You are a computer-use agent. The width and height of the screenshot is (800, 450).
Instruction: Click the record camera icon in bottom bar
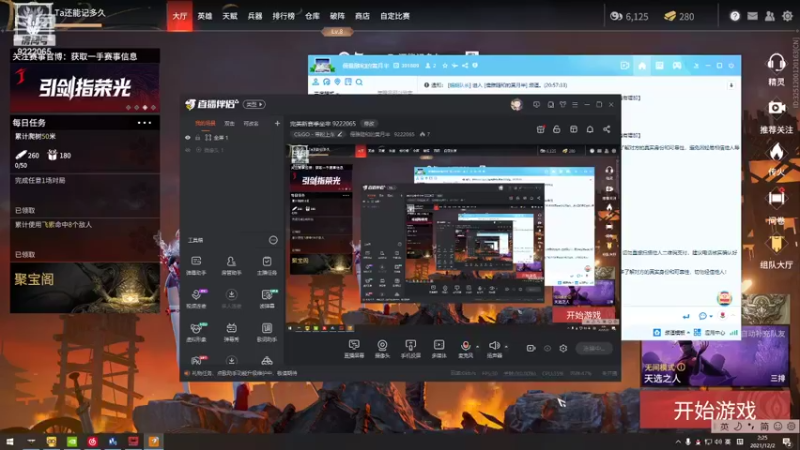tap(531, 348)
